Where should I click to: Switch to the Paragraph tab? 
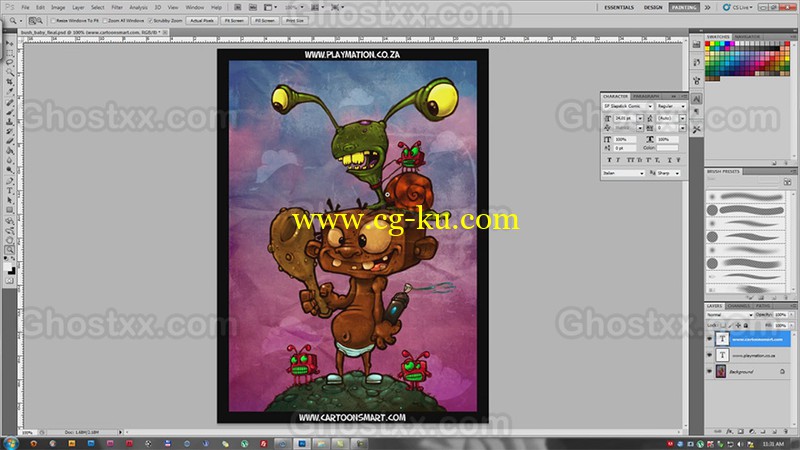click(x=646, y=96)
